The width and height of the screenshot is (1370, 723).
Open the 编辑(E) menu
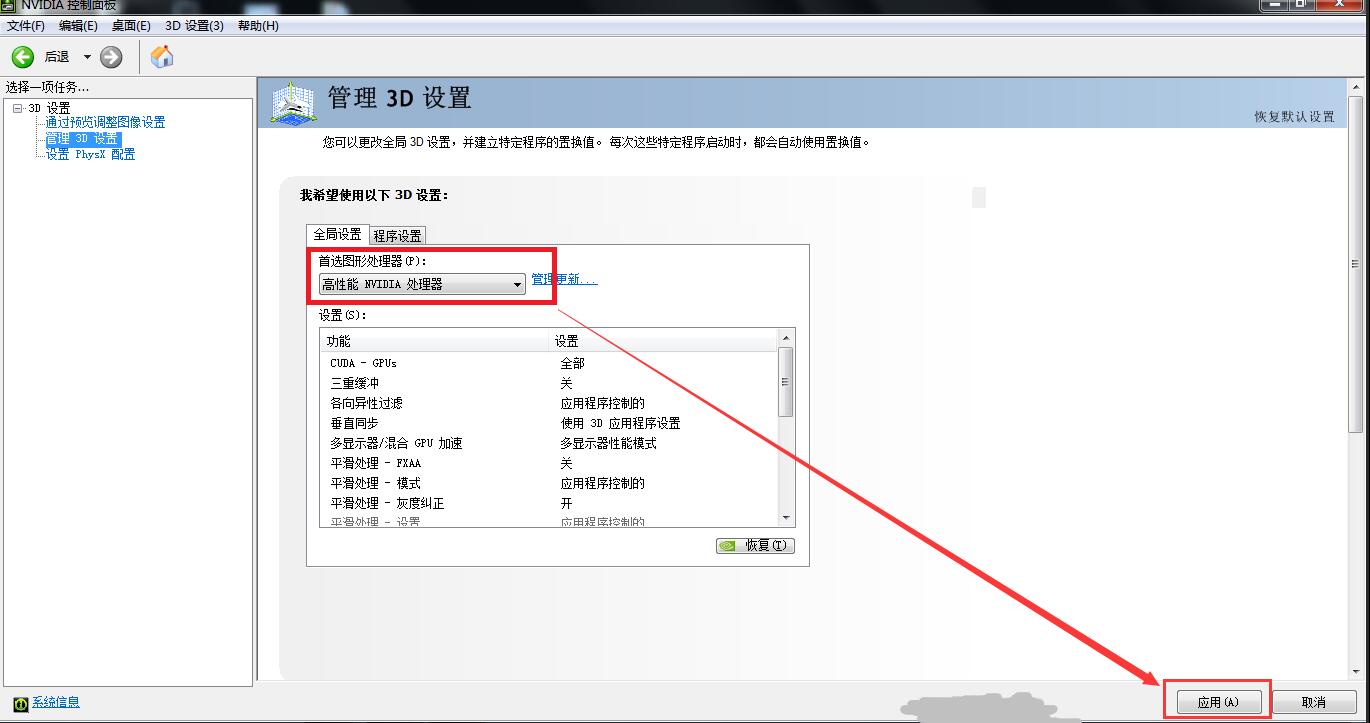click(78, 26)
